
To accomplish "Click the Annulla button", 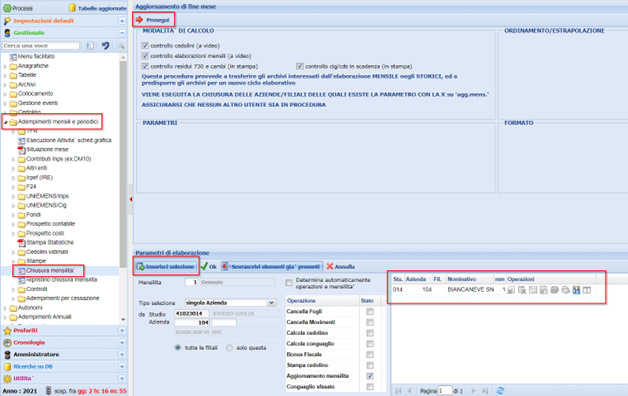I will [x=340, y=267].
